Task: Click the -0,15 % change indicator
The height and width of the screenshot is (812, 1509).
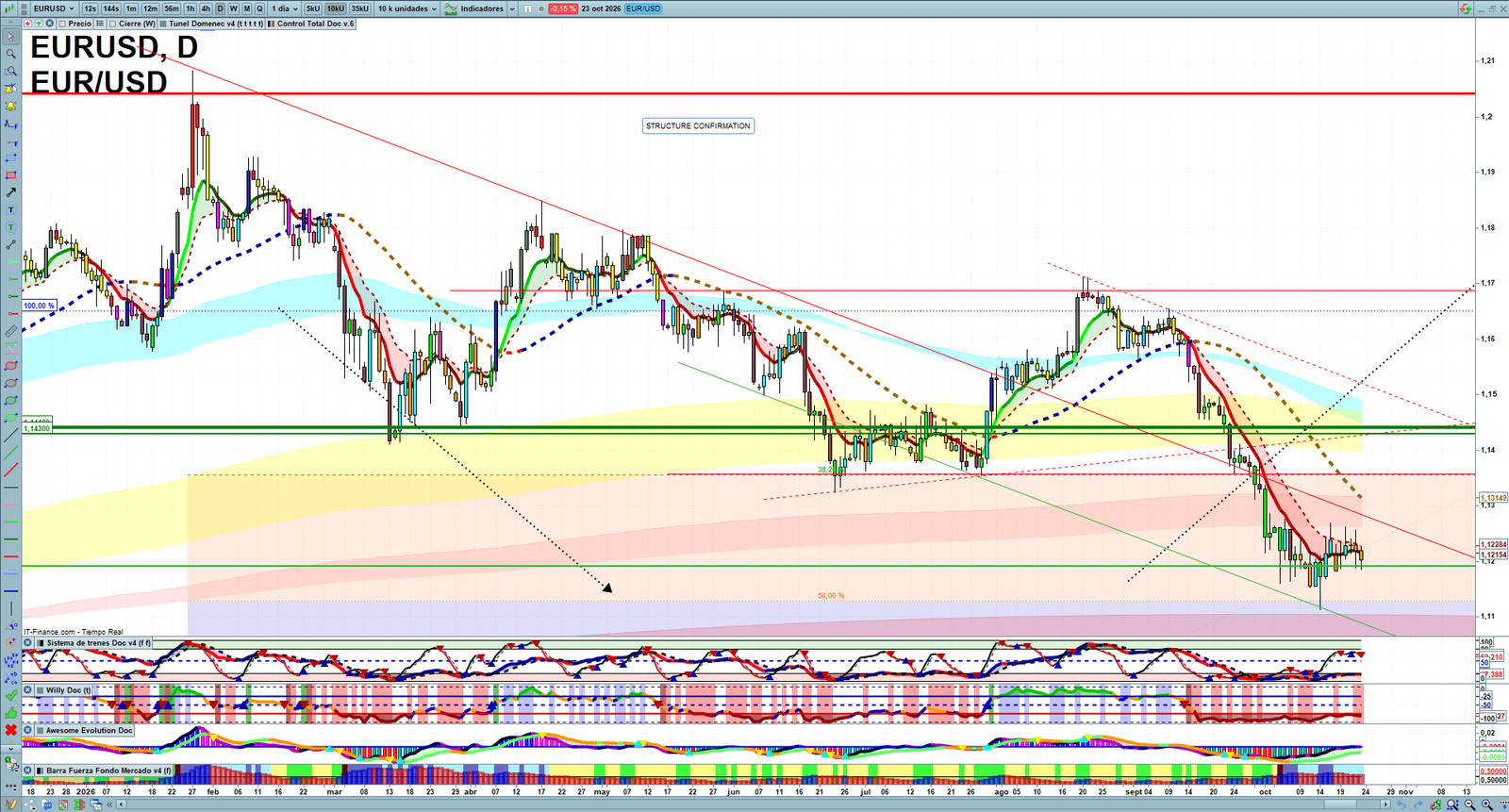Action: click(563, 8)
